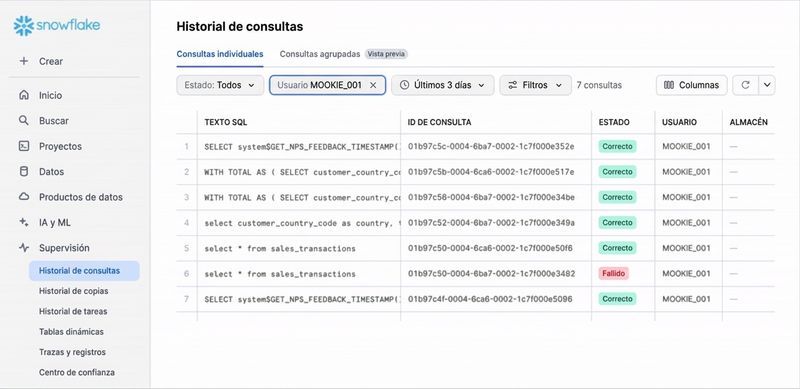Open the Columnas column chooser
Viewport: 800px width, 389px height.
coord(691,85)
